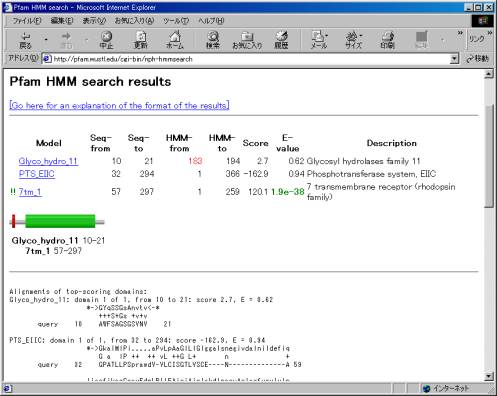Viewport: 497px width, 396px height.
Task: Click the text Size toolbar icon
Action: [353, 40]
